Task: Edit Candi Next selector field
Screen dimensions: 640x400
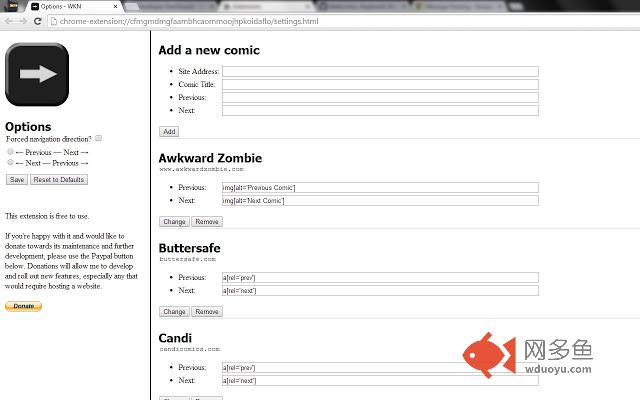Action: [380, 381]
